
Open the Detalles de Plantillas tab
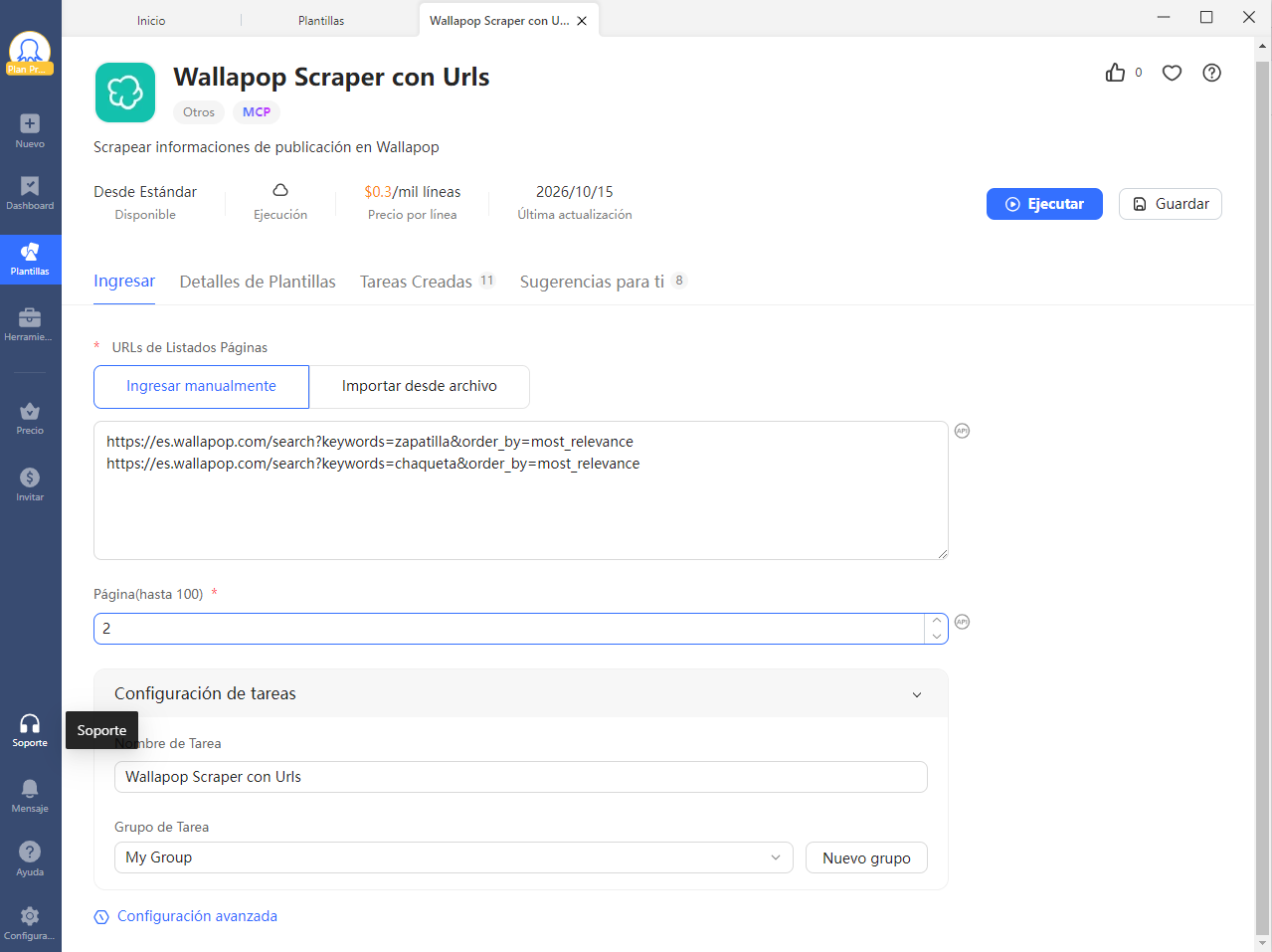point(258,282)
